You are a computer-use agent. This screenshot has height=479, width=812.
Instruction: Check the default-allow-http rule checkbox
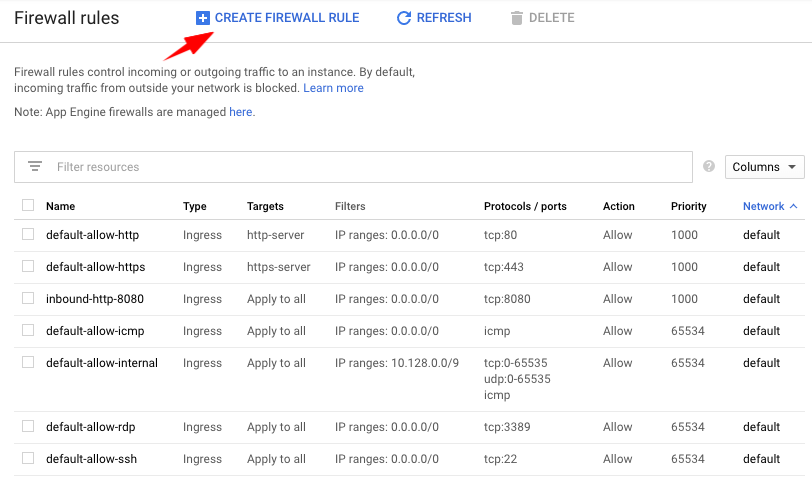(28, 235)
